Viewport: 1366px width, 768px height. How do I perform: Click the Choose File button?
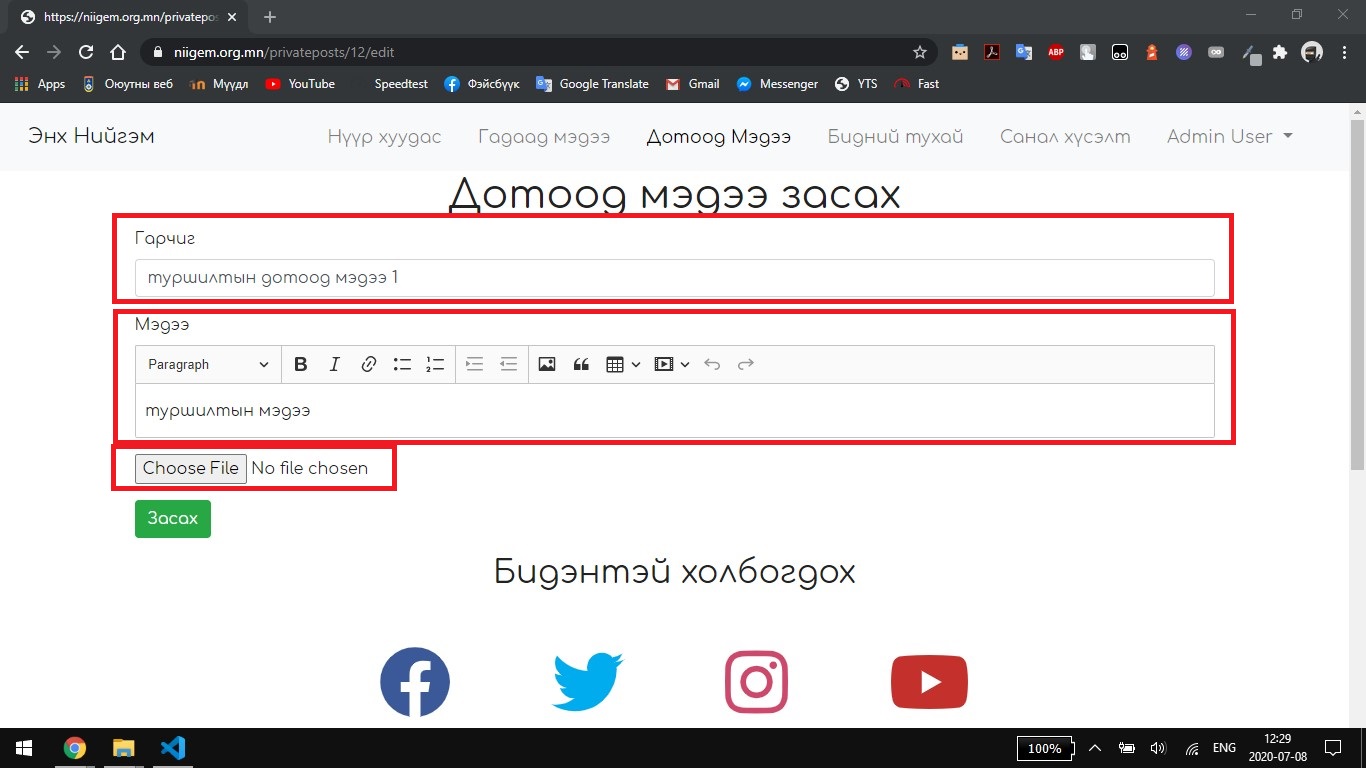click(x=191, y=468)
